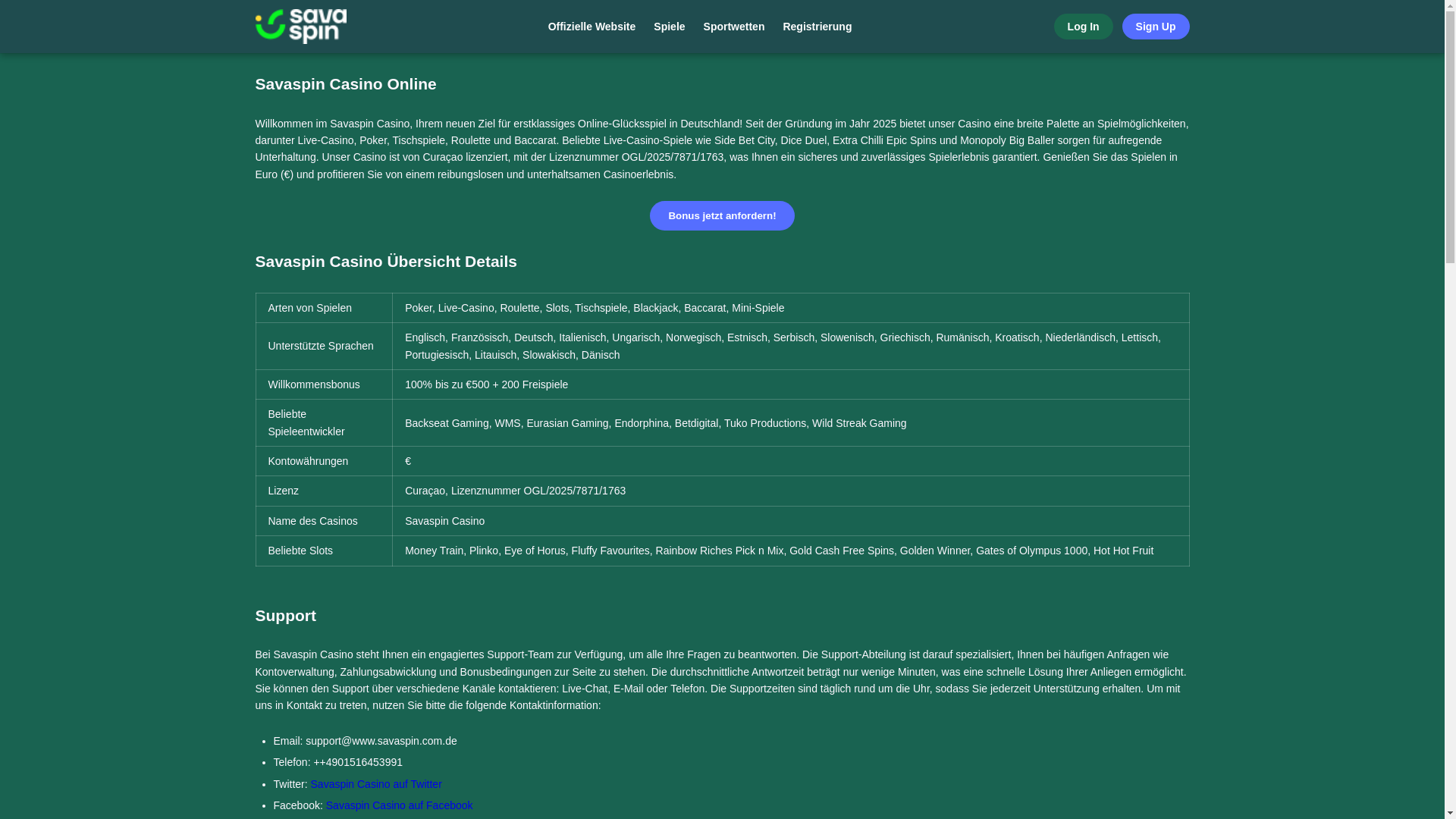Image resolution: width=1456 pixels, height=819 pixels.
Task: Click the Poker, Live-Casino, Roulette games cell
Action: tap(790, 308)
